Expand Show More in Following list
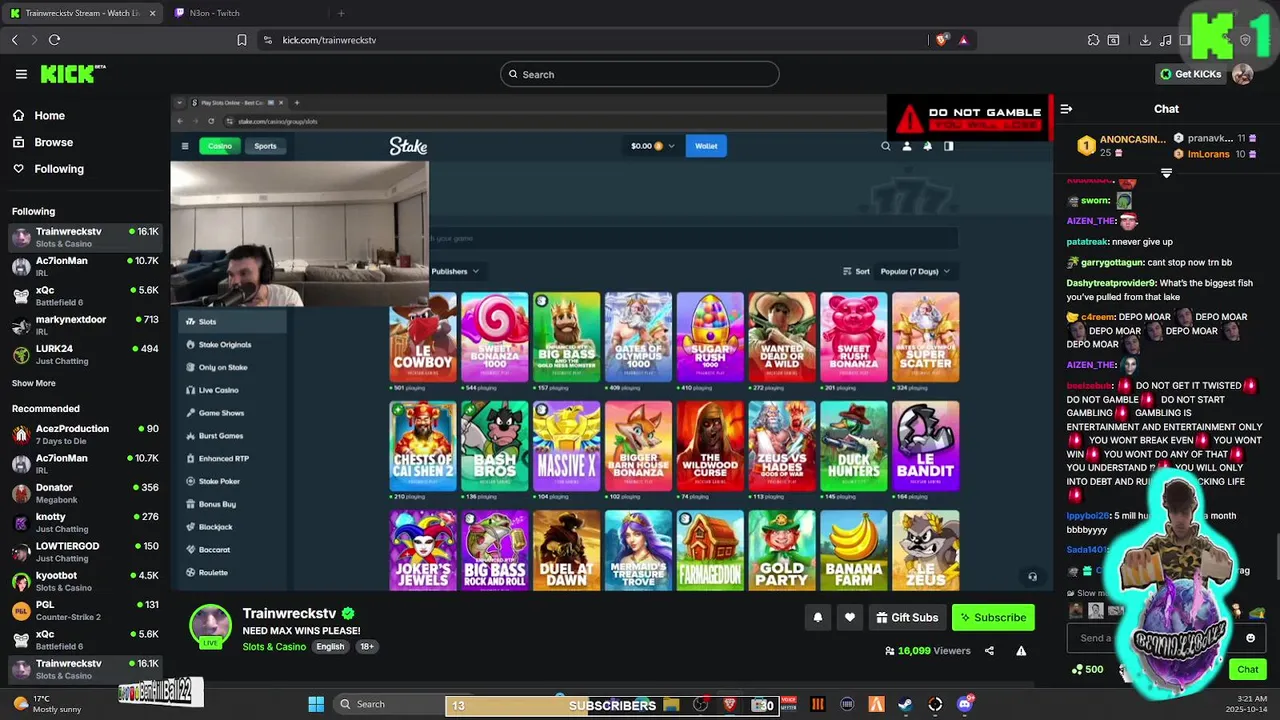The image size is (1280, 720). click(34, 383)
